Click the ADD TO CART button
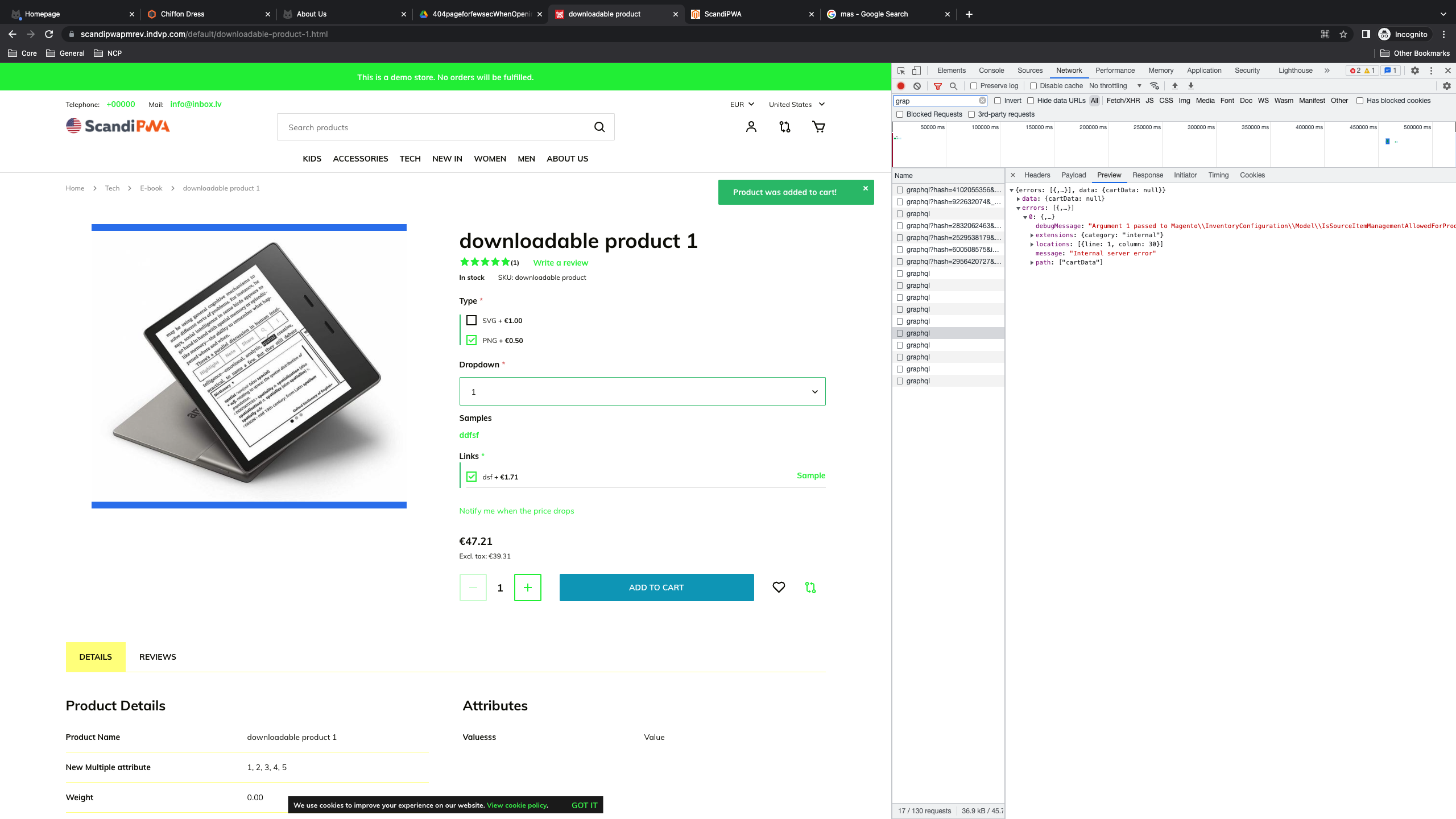The width and height of the screenshot is (1456, 819). [x=656, y=587]
